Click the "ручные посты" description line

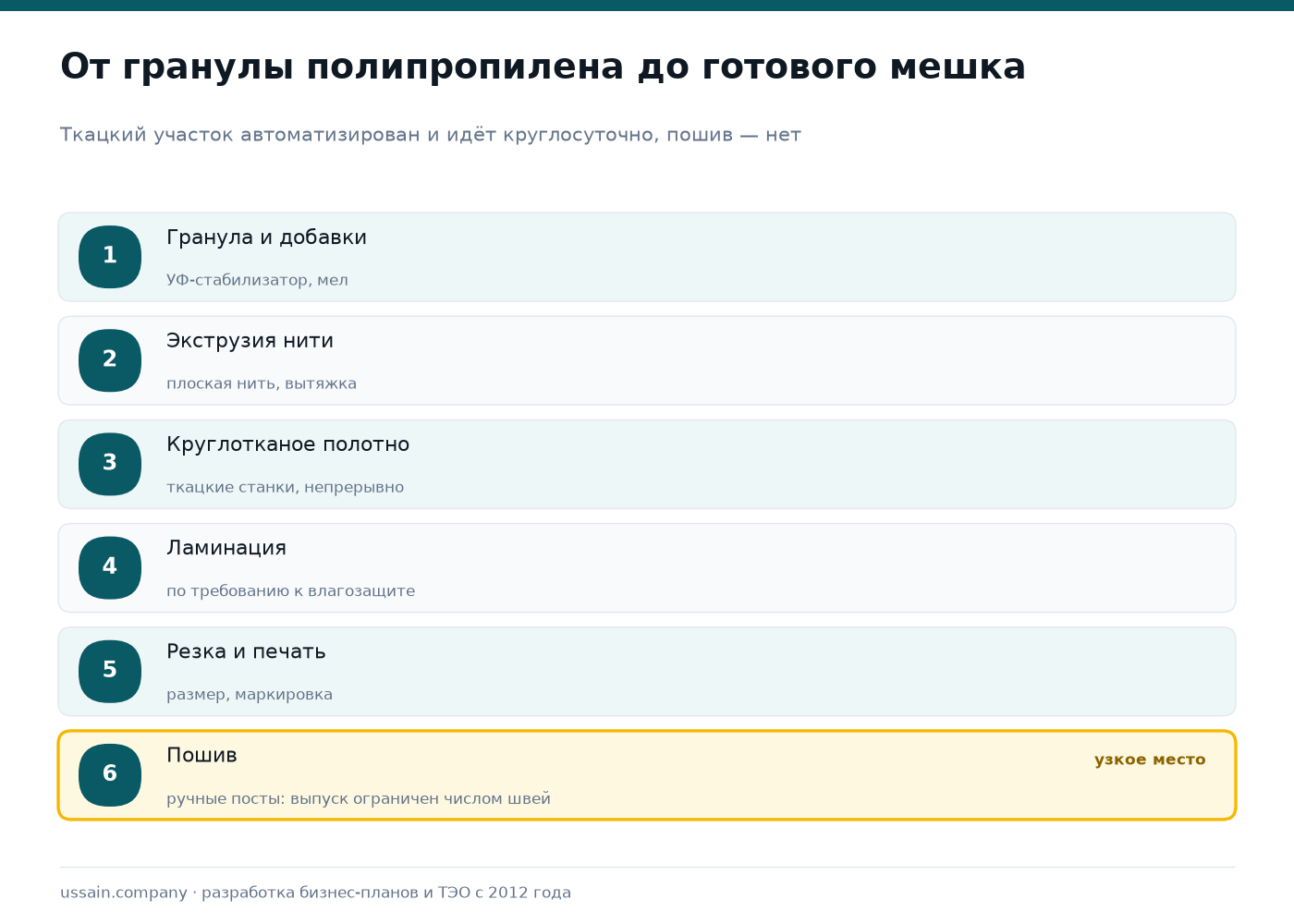coord(359,798)
